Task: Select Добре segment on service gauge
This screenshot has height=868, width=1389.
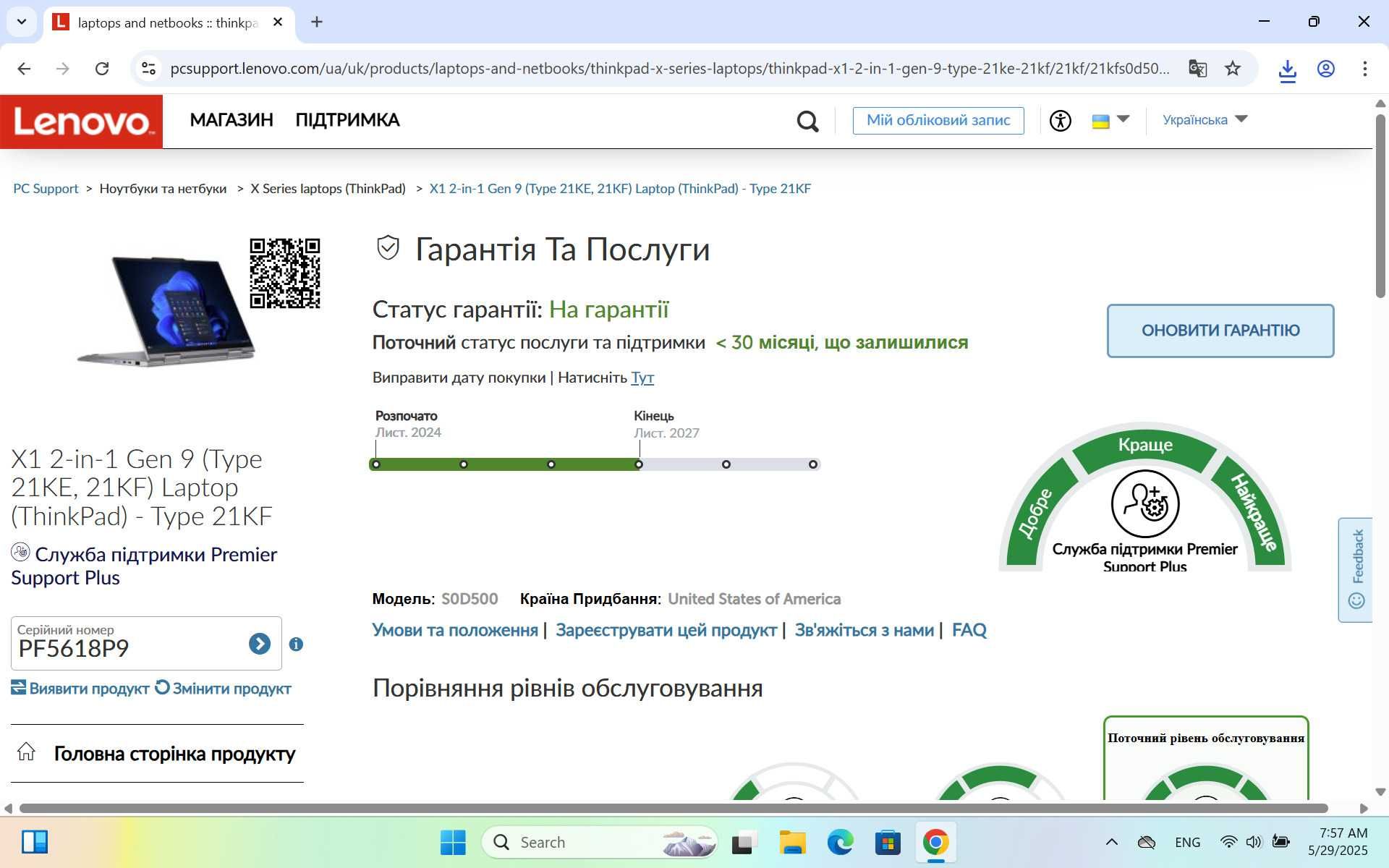Action: 1037,514
